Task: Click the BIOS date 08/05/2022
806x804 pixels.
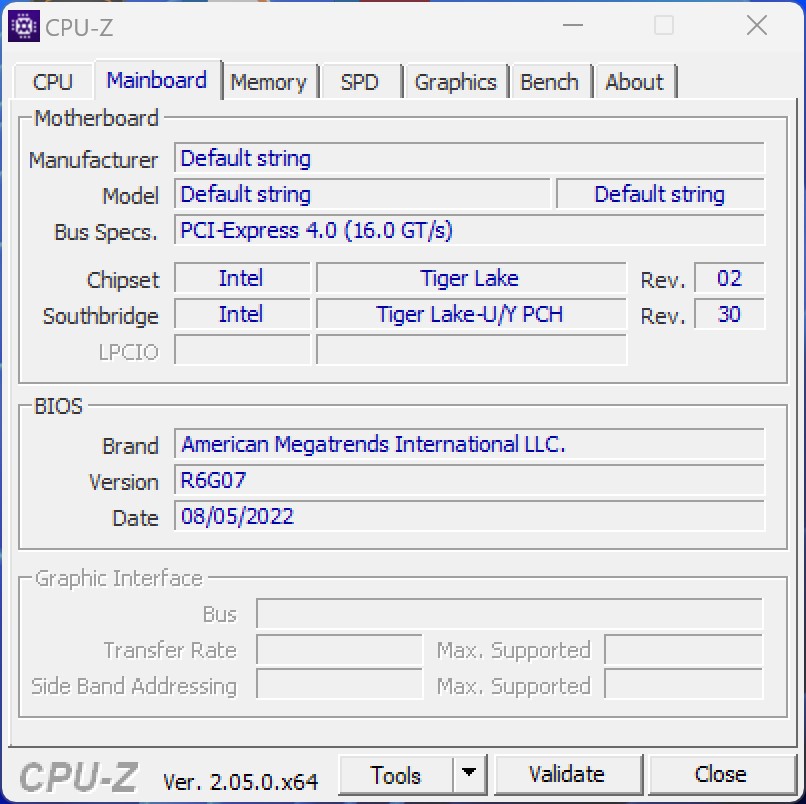Action: [469, 516]
